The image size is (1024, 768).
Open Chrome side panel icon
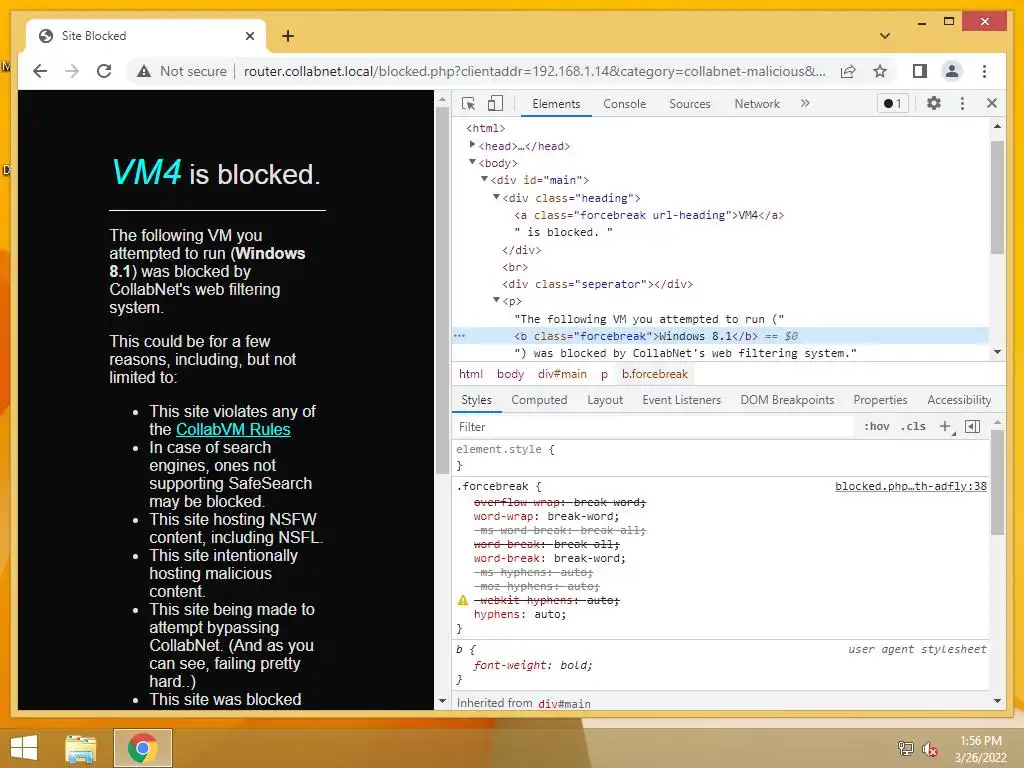click(920, 71)
